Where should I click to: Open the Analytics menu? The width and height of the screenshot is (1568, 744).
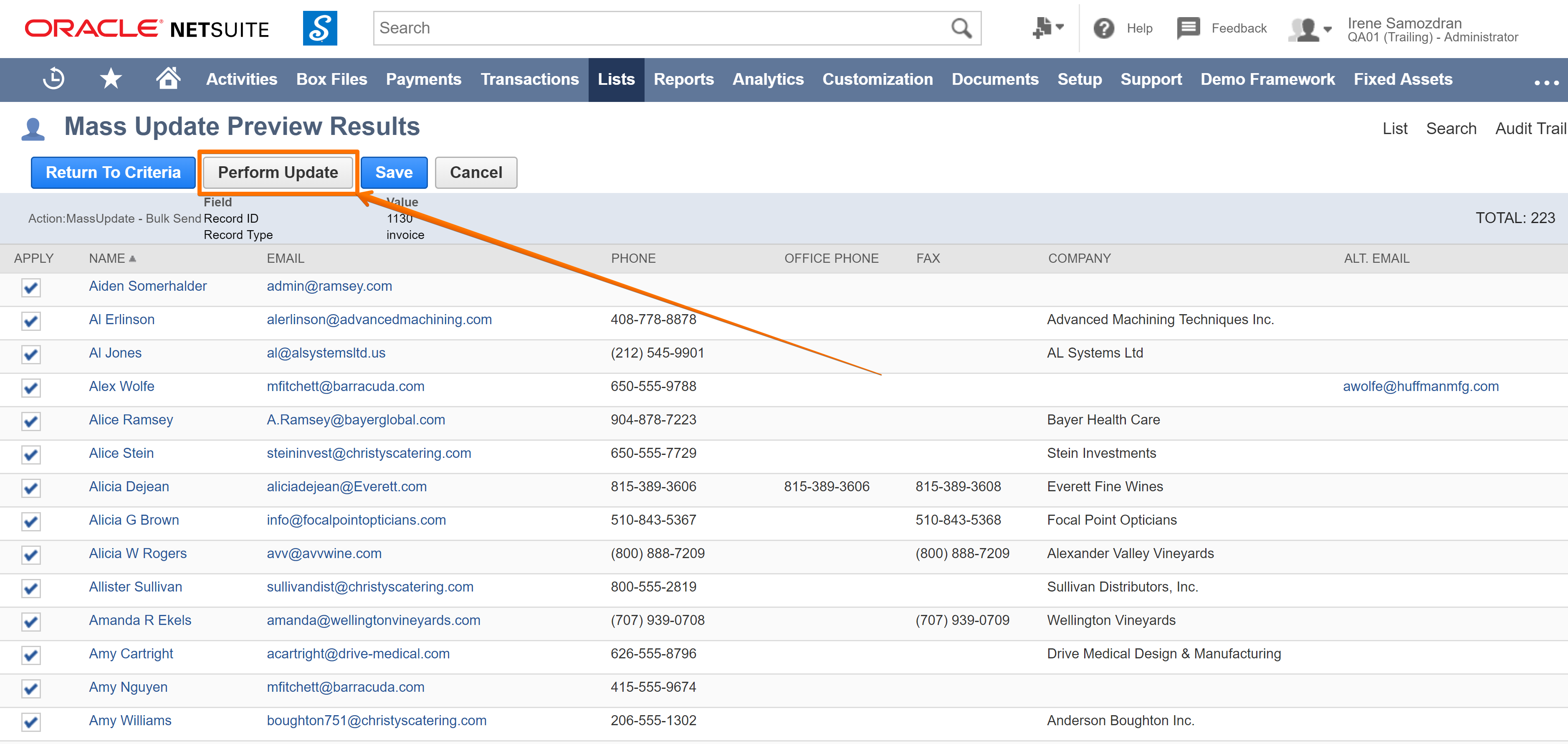(768, 79)
